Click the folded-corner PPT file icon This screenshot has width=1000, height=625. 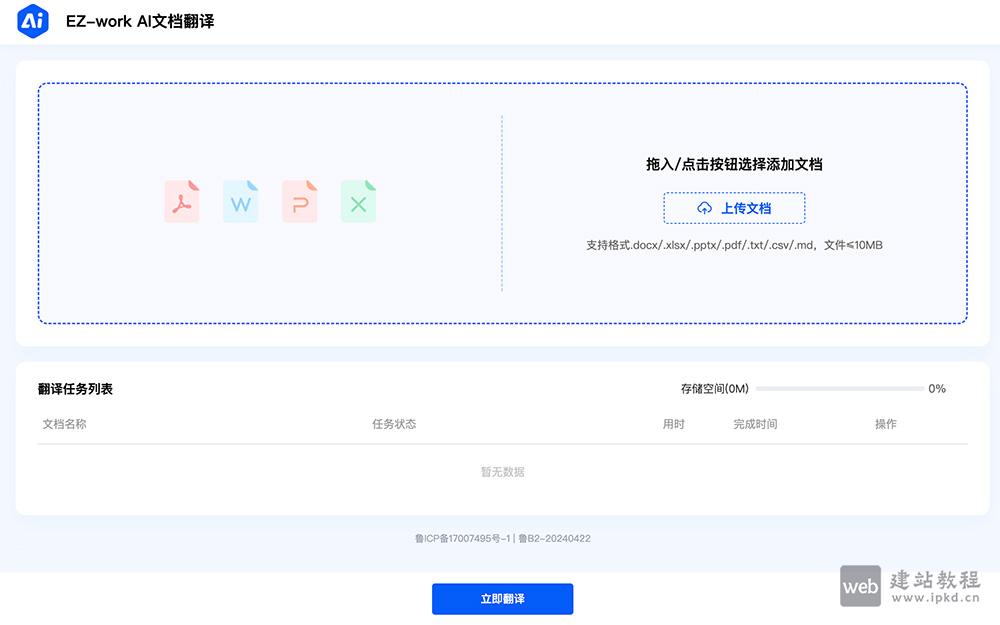[x=299, y=200]
